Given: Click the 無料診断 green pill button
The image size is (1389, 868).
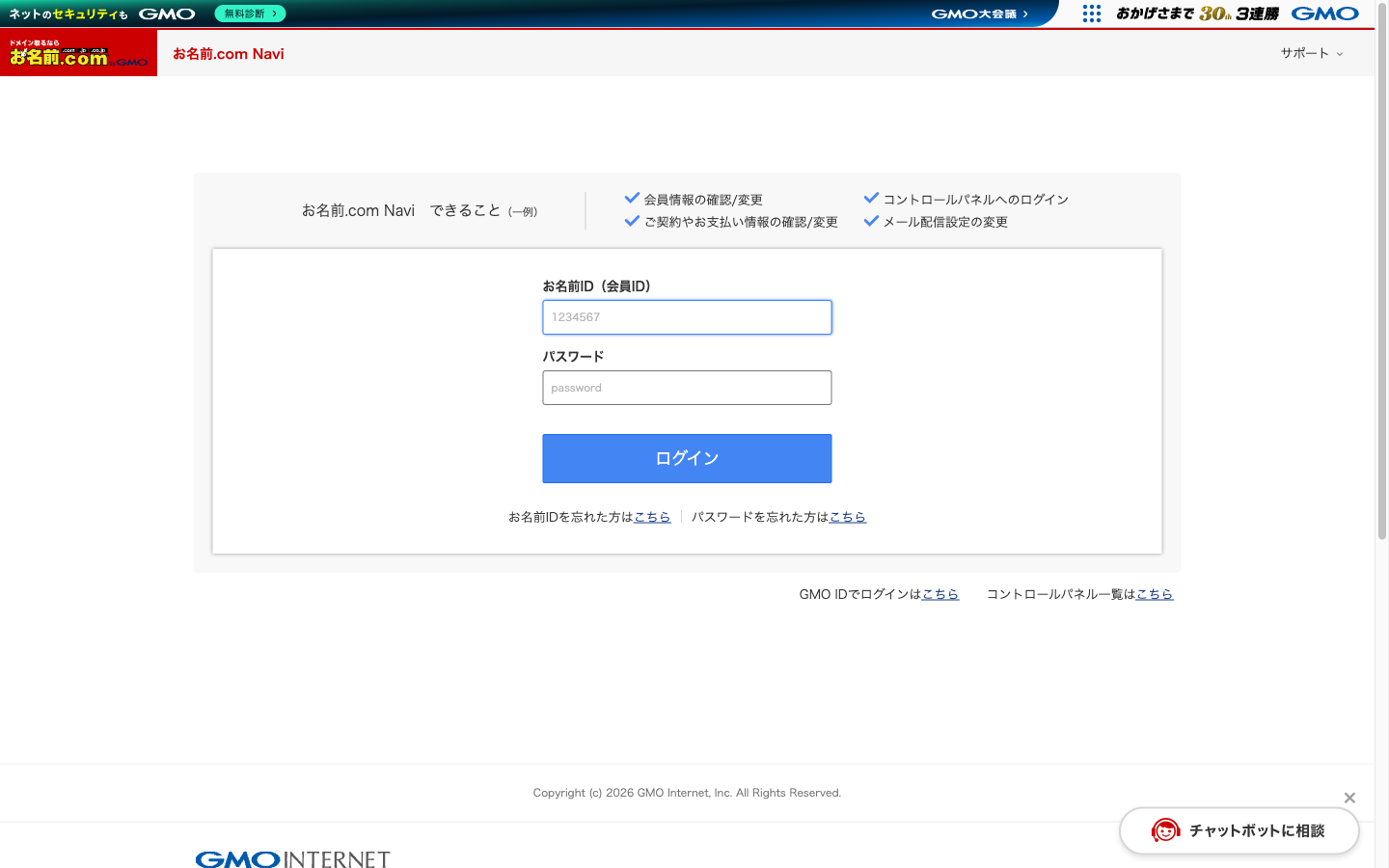Looking at the screenshot, I should click(250, 14).
